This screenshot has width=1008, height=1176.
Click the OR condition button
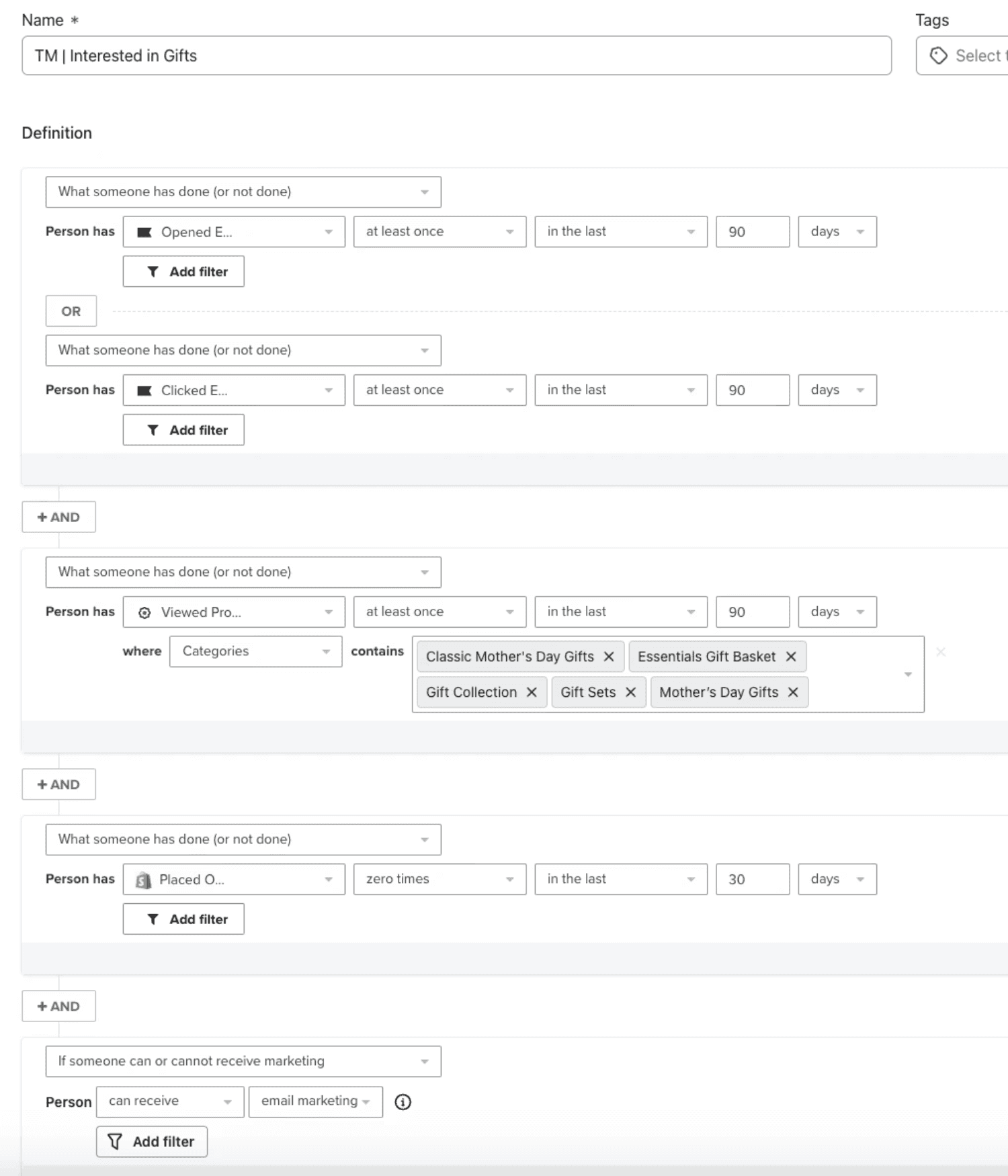coord(71,311)
